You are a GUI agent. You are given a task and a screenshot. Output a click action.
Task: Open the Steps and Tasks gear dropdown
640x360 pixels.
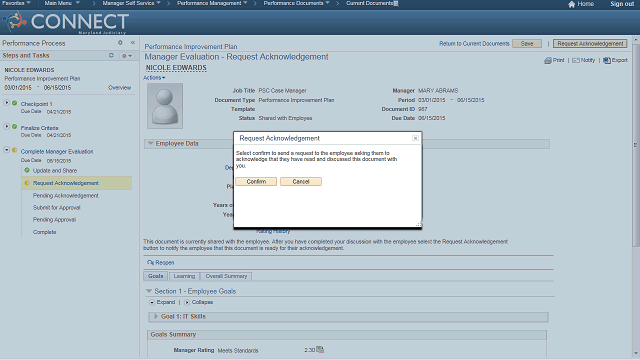coord(127,56)
